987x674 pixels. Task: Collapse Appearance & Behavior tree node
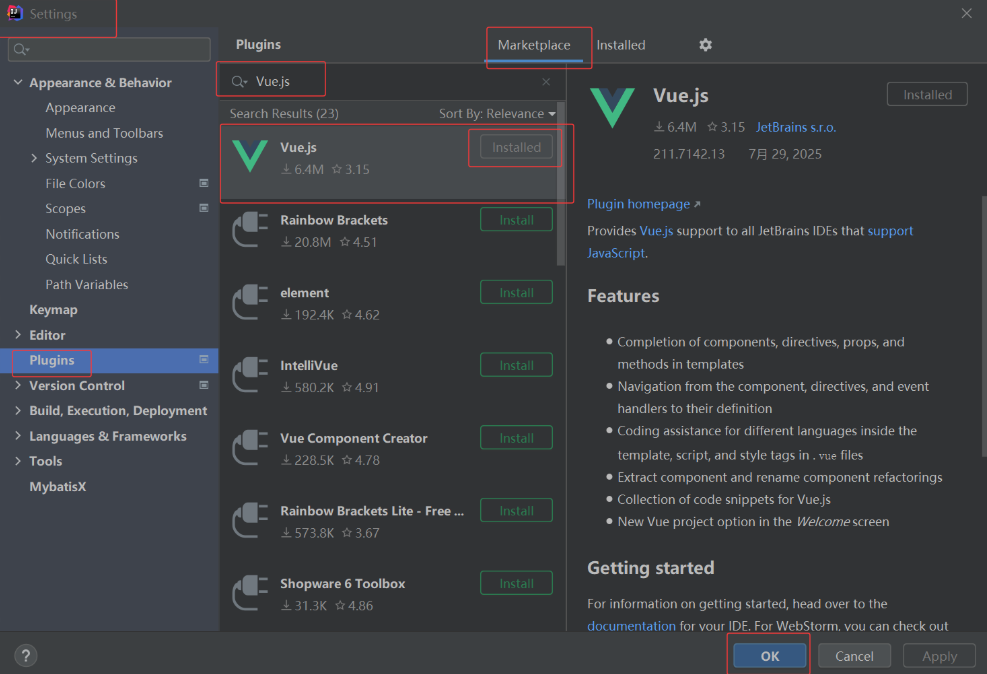click(18, 82)
